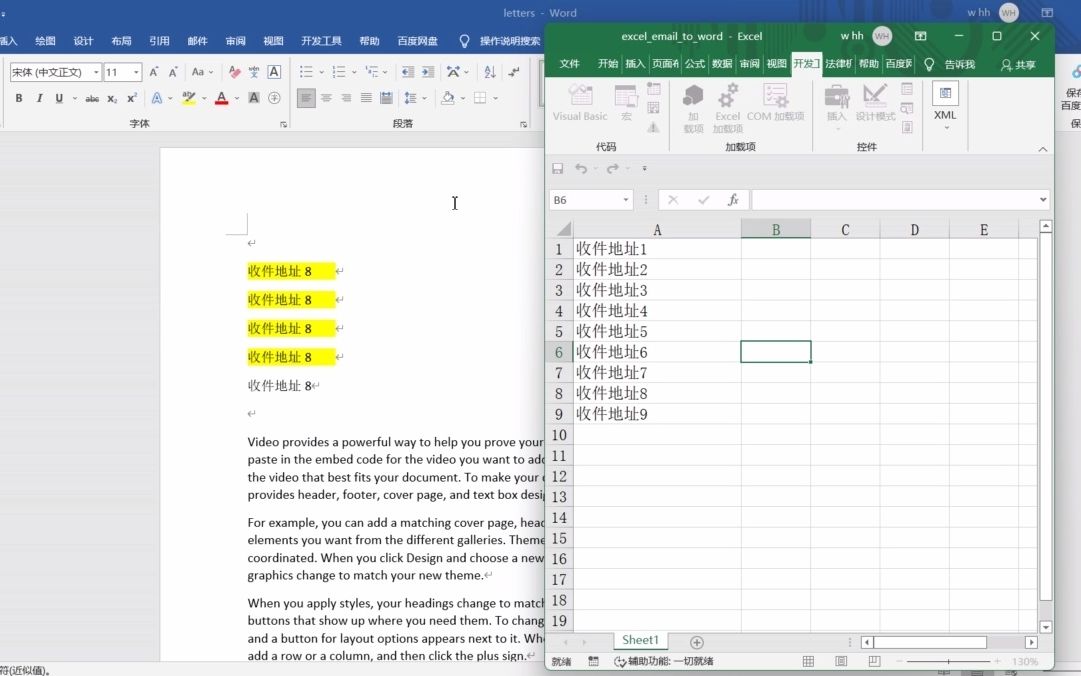Open the 邮件 ribbon tab in Word
The height and width of the screenshot is (676, 1081).
(x=196, y=41)
